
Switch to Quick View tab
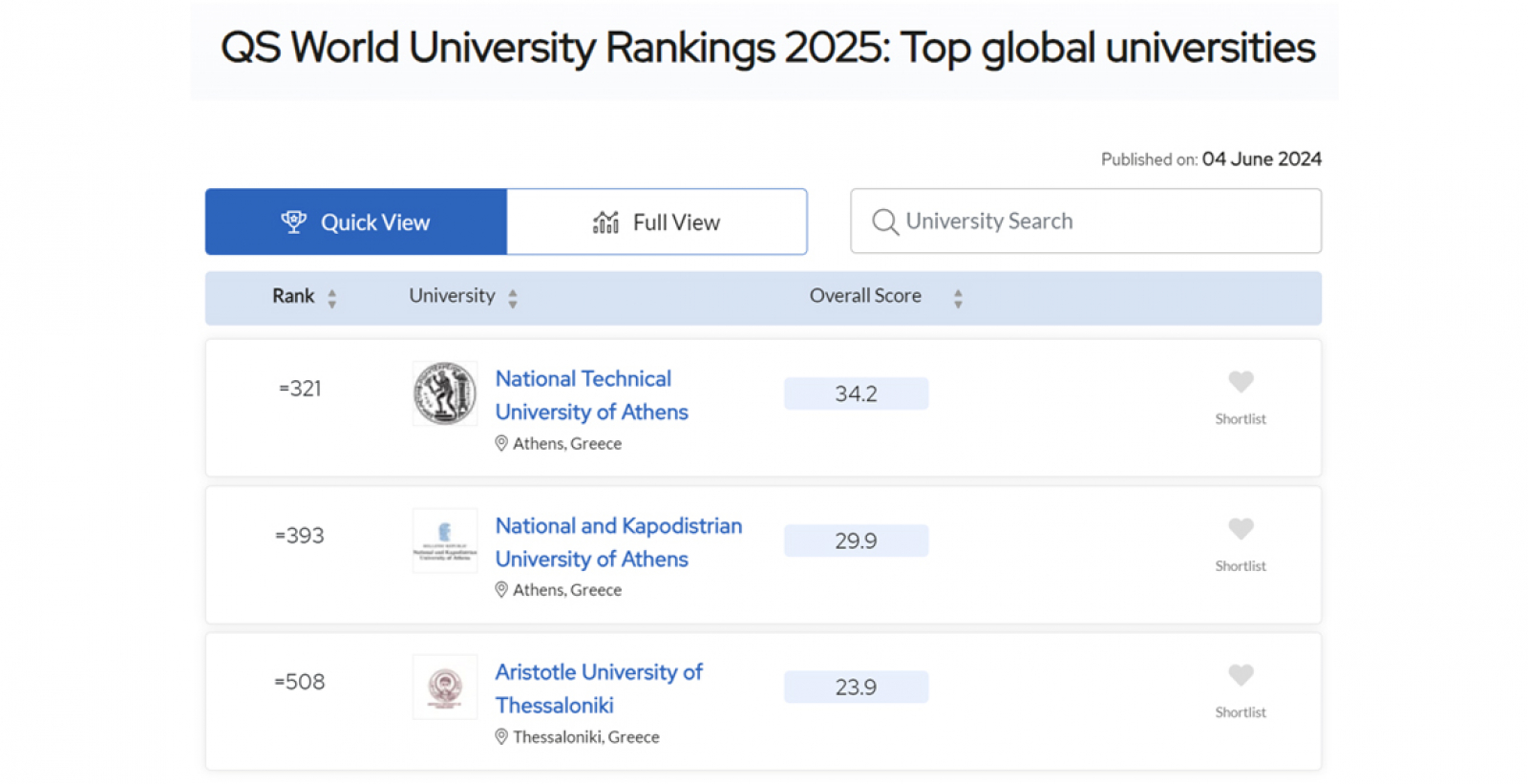click(356, 222)
